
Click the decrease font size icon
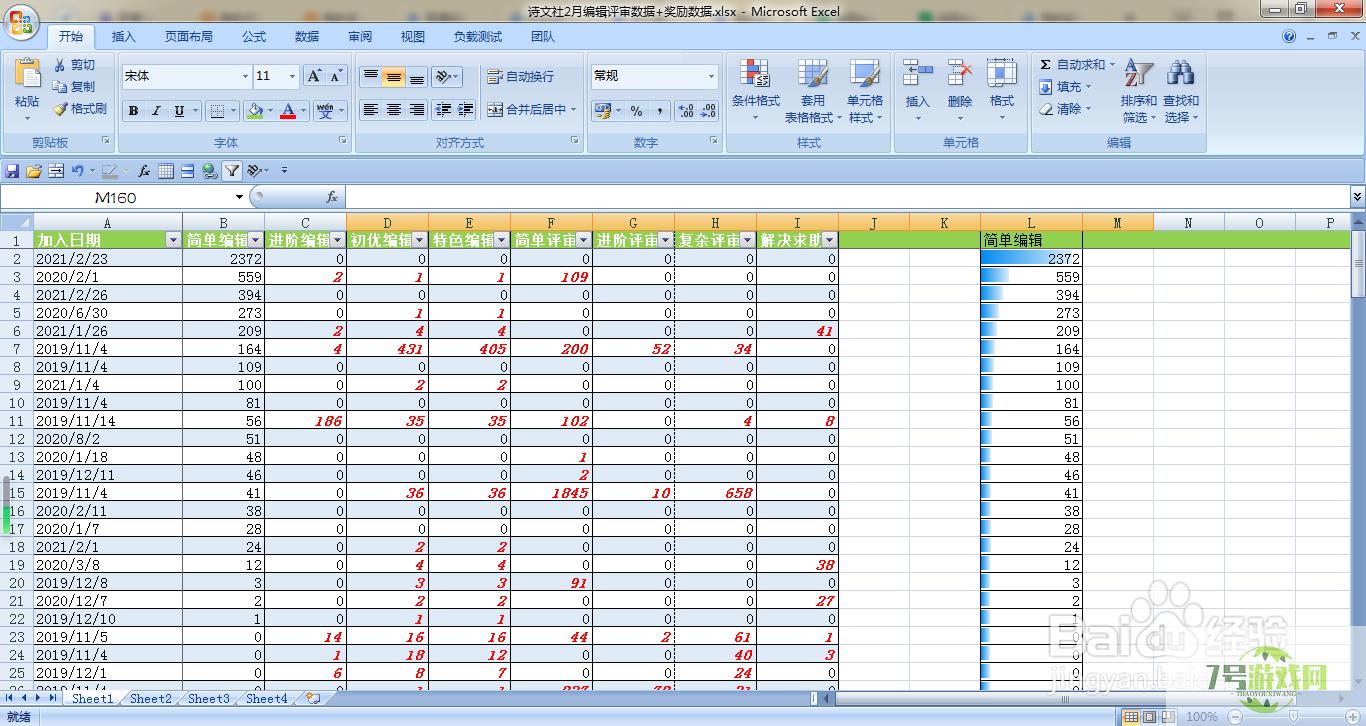[x=336, y=76]
